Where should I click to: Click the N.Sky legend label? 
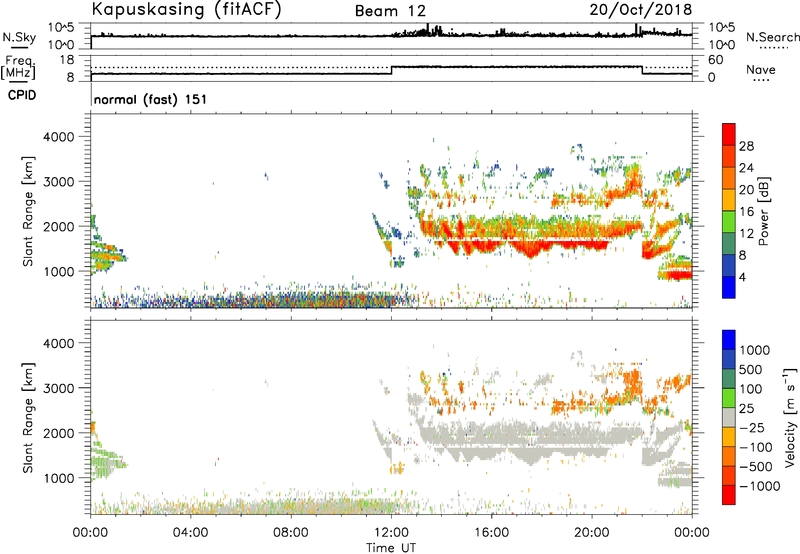[x=19, y=37]
